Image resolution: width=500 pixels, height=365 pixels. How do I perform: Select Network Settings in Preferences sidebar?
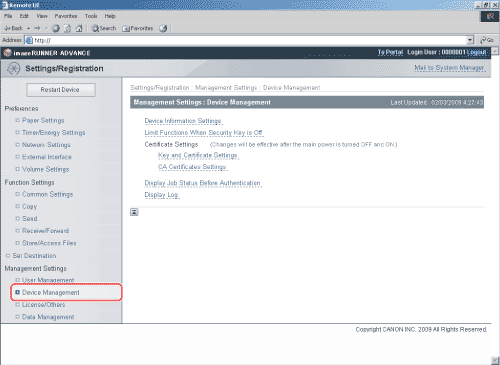(46, 145)
